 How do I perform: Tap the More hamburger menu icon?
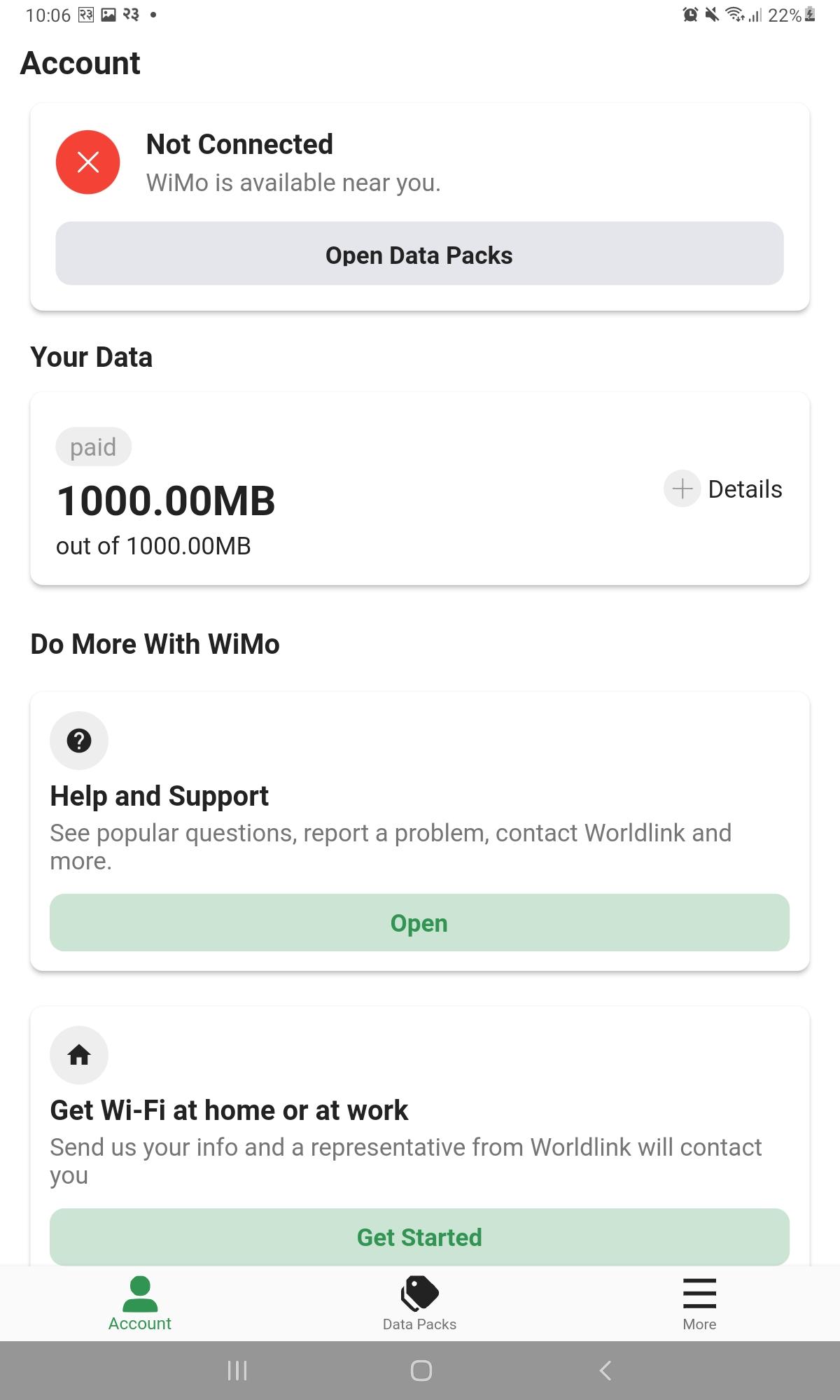[699, 1293]
